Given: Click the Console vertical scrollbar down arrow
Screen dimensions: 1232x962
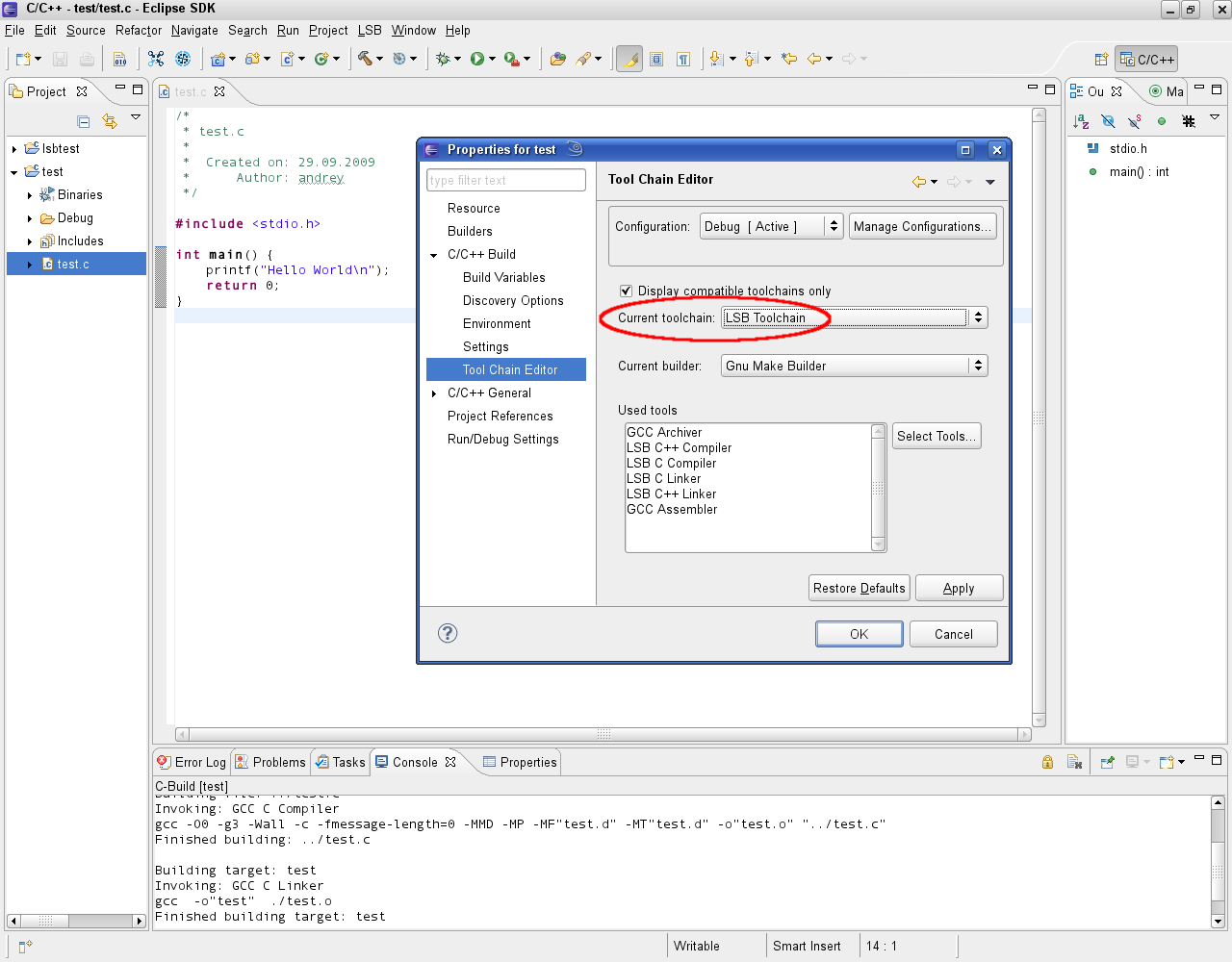Looking at the screenshot, I should coord(1218,921).
